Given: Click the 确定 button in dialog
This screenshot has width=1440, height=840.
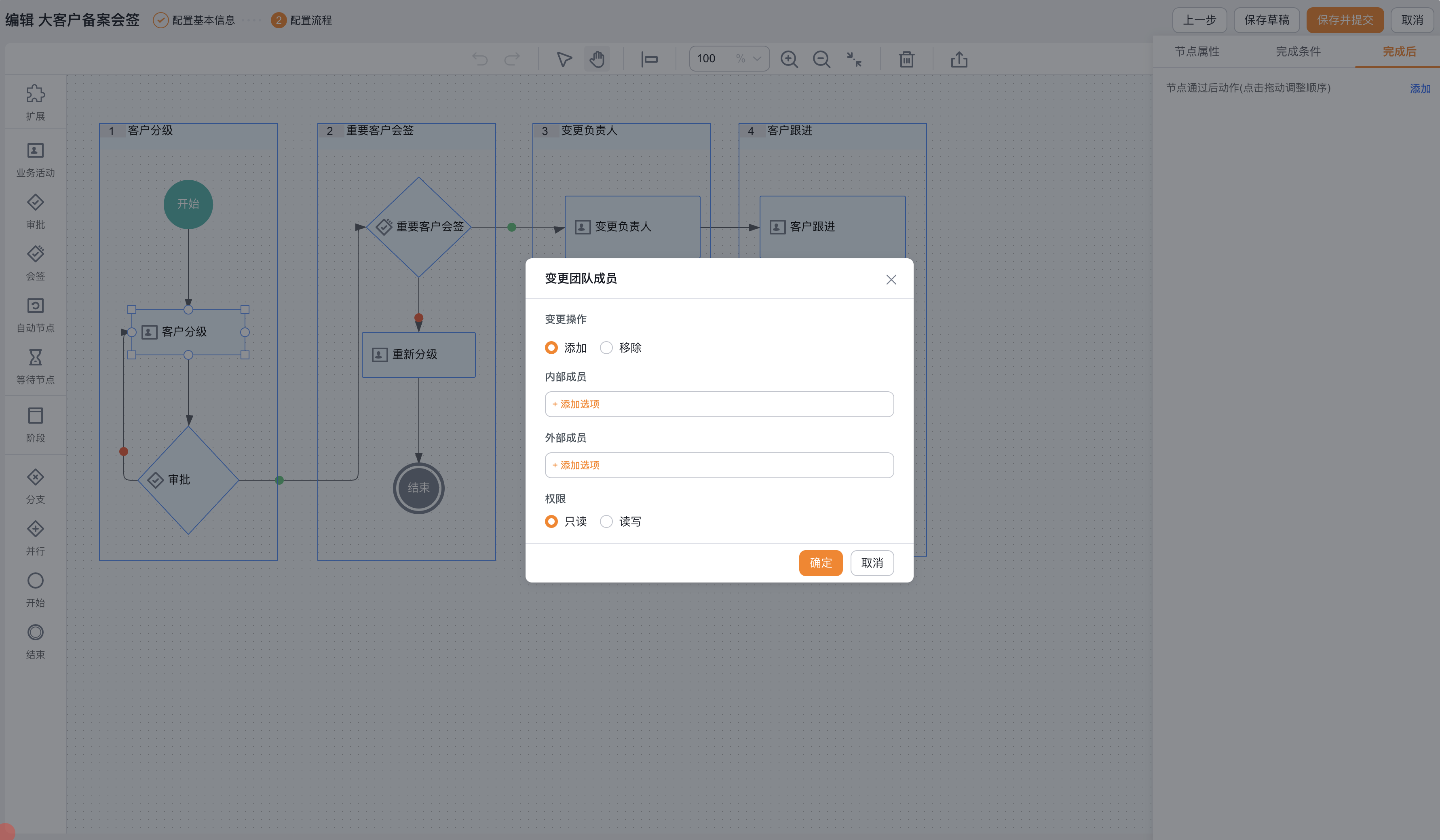Looking at the screenshot, I should pos(821,563).
